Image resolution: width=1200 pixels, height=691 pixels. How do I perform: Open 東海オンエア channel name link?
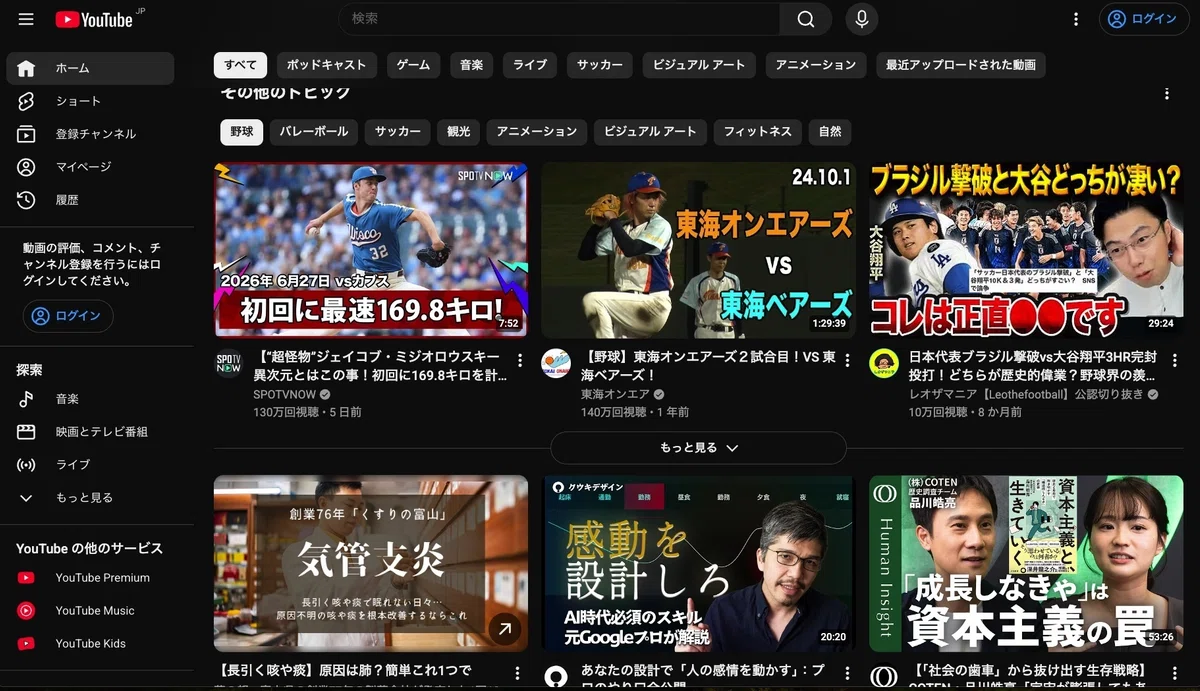(x=615, y=395)
